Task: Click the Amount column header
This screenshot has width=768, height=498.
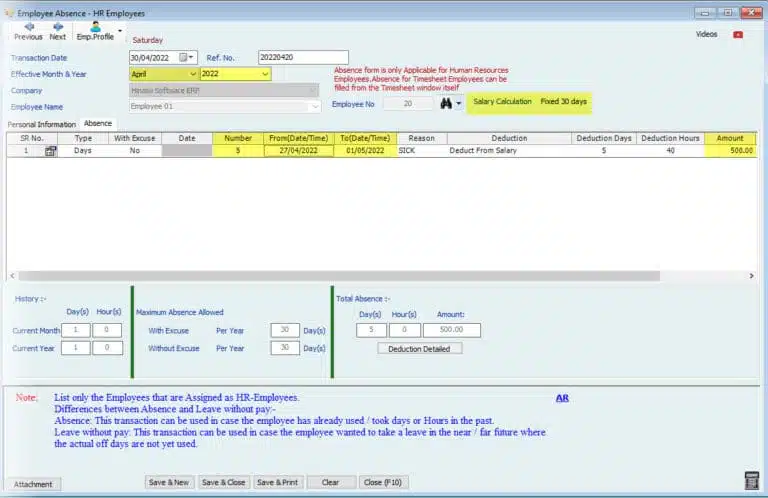Action: point(730,139)
